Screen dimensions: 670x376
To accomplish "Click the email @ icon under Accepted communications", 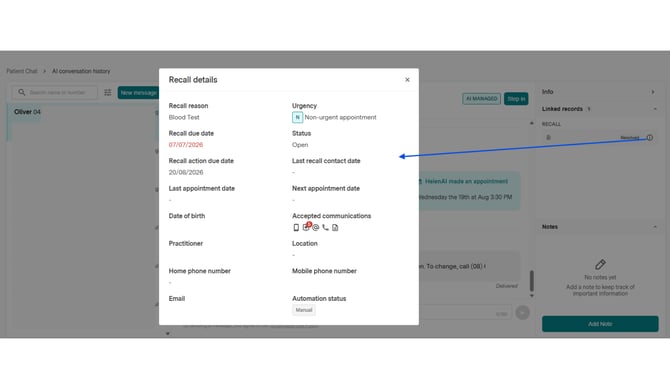I will click(x=316, y=228).
